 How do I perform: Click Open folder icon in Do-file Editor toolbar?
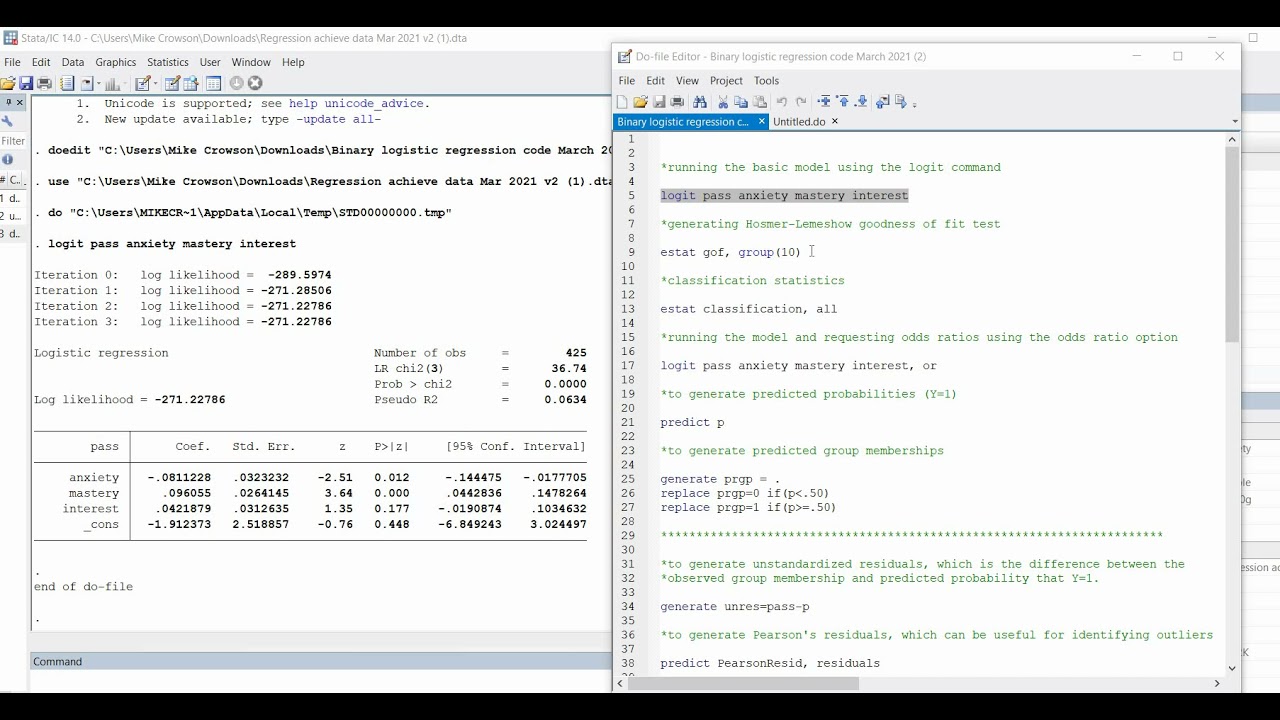[641, 102]
